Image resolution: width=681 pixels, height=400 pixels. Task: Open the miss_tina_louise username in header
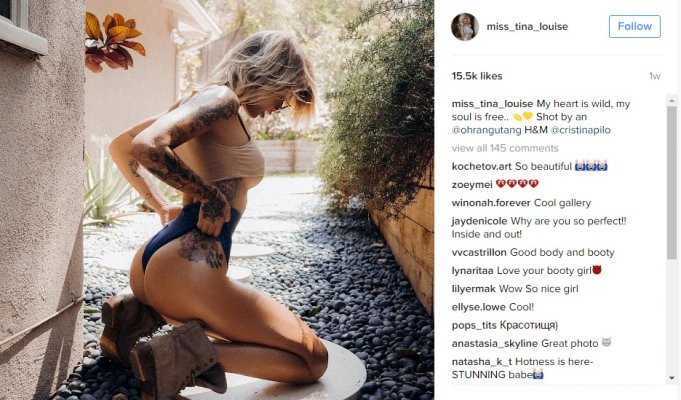click(x=527, y=26)
